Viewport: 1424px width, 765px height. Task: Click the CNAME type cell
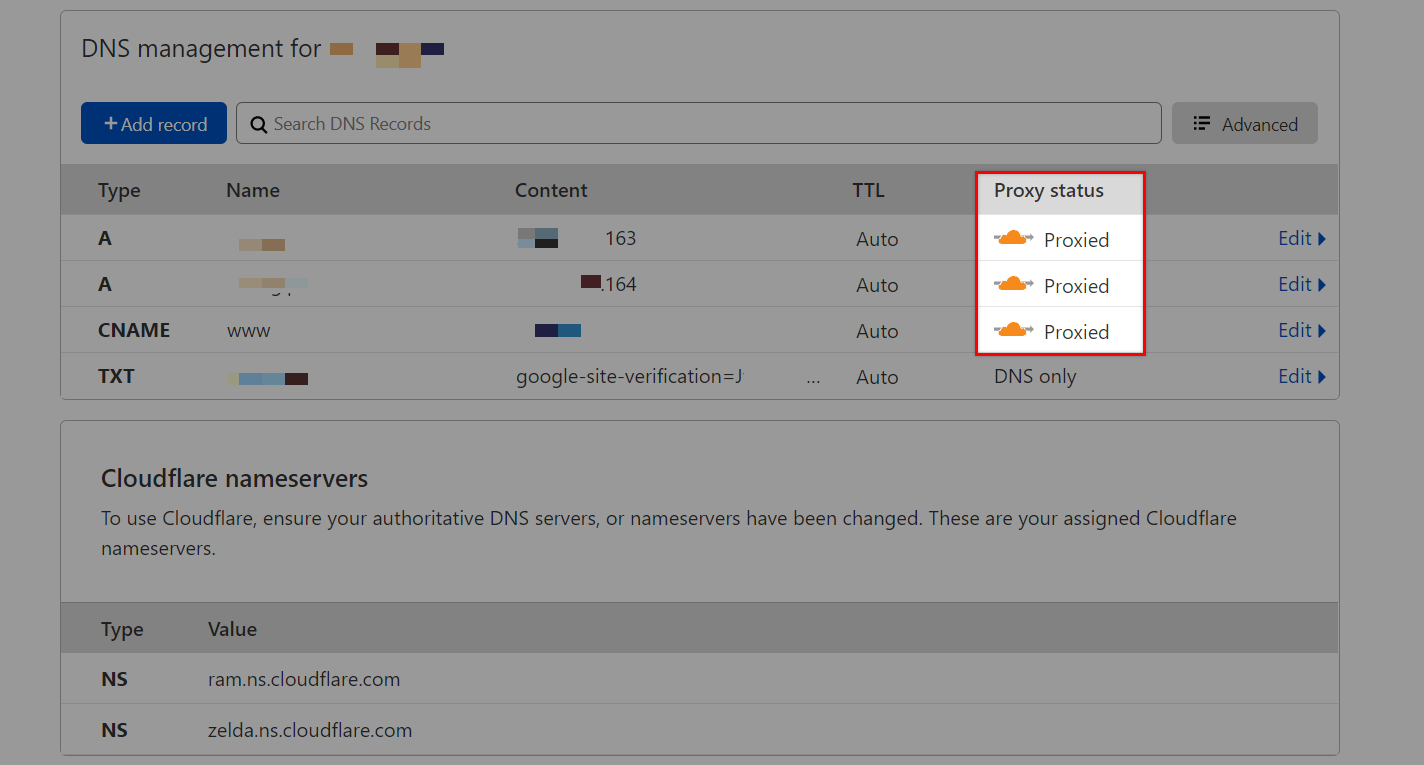click(x=134, y=330)
